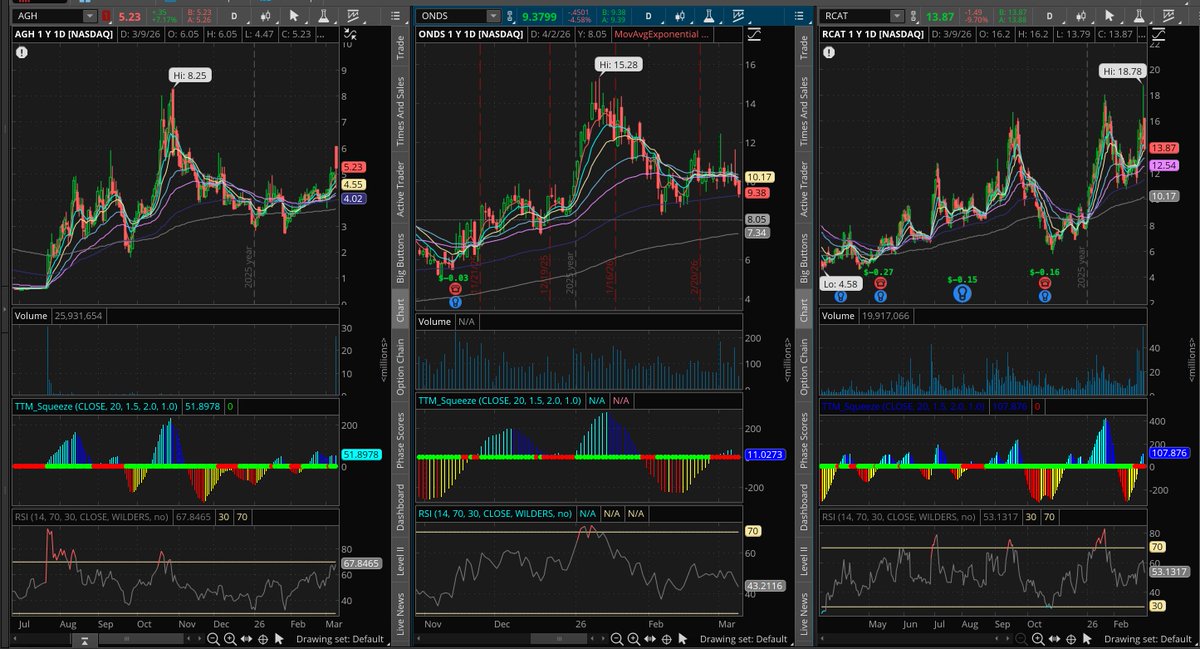The image size is (1200, 649).
Task: Zoom out using the magnifier icon below ONDS chart
Action: coord(618,639)
